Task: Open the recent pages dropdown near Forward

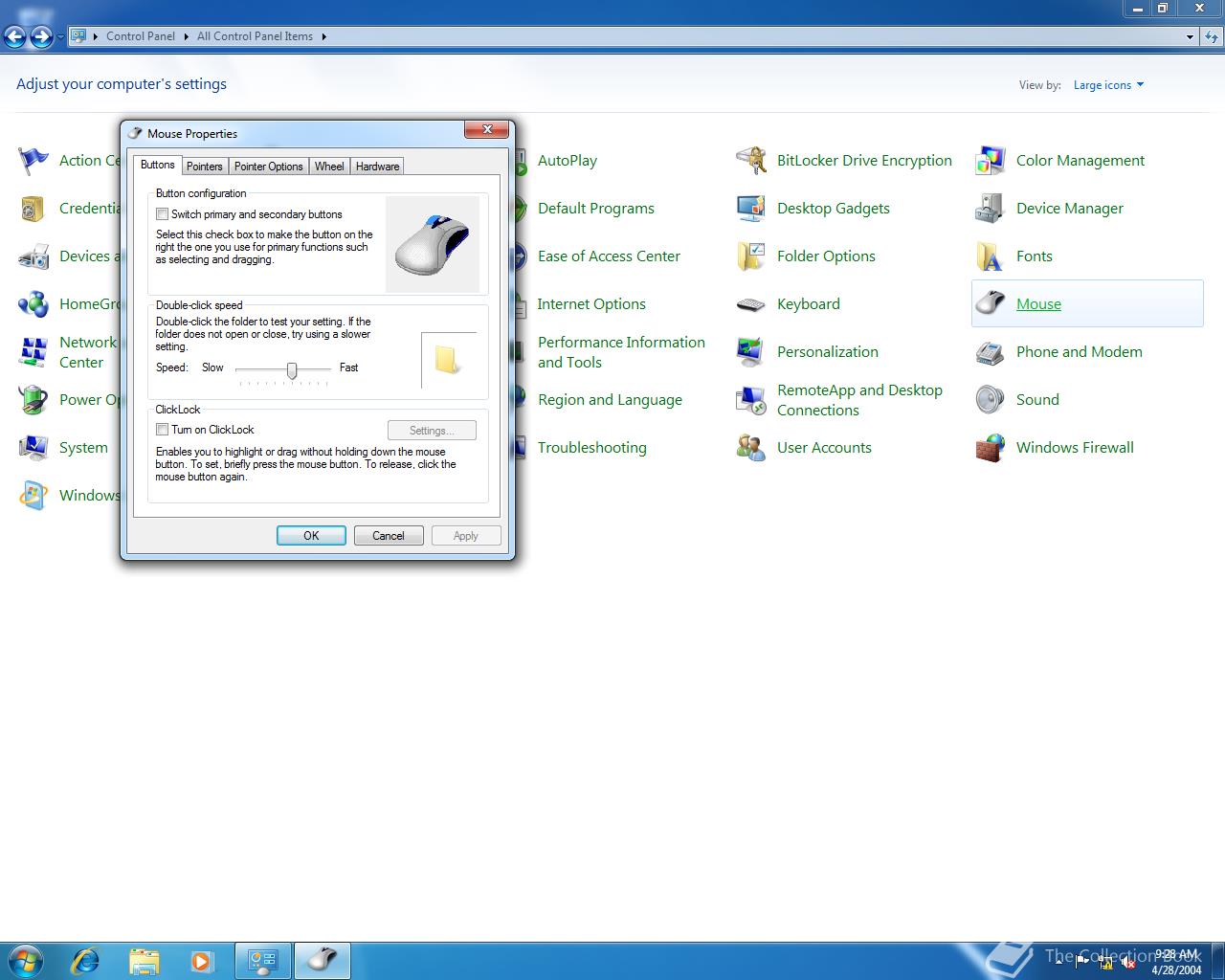Action: pyautogui.click(x=60, y=37)
